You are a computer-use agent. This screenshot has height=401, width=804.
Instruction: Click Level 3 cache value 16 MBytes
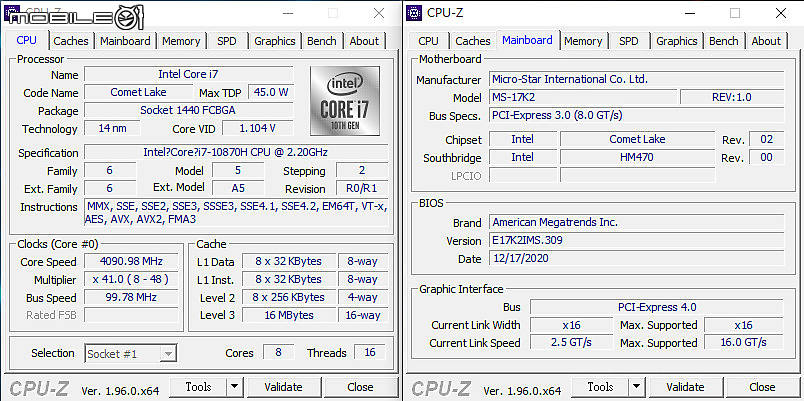(289, 315)
